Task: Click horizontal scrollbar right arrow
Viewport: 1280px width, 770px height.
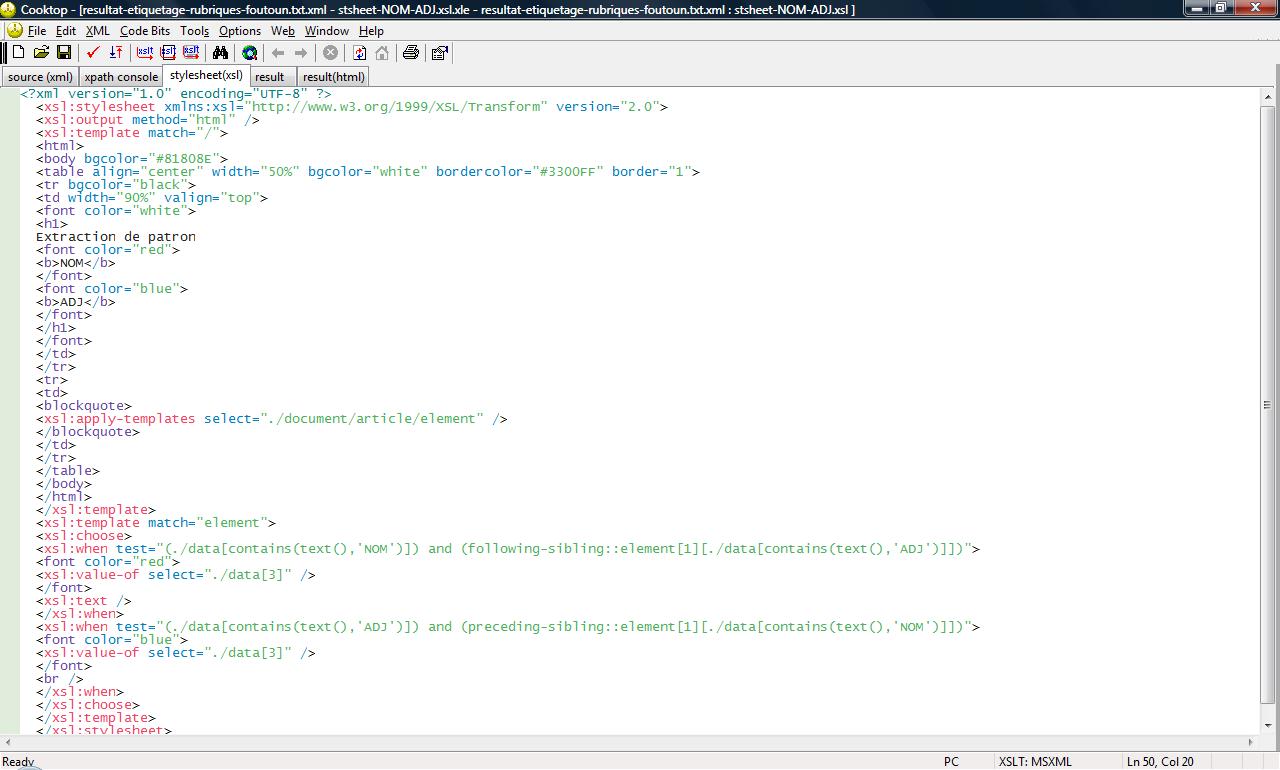Action: (1250, 741)
